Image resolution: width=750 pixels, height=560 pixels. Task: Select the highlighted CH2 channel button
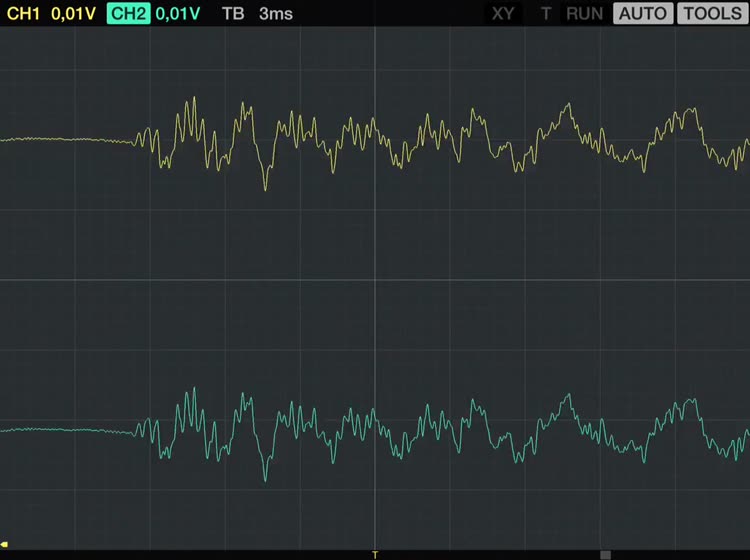[x=128, y=13]
